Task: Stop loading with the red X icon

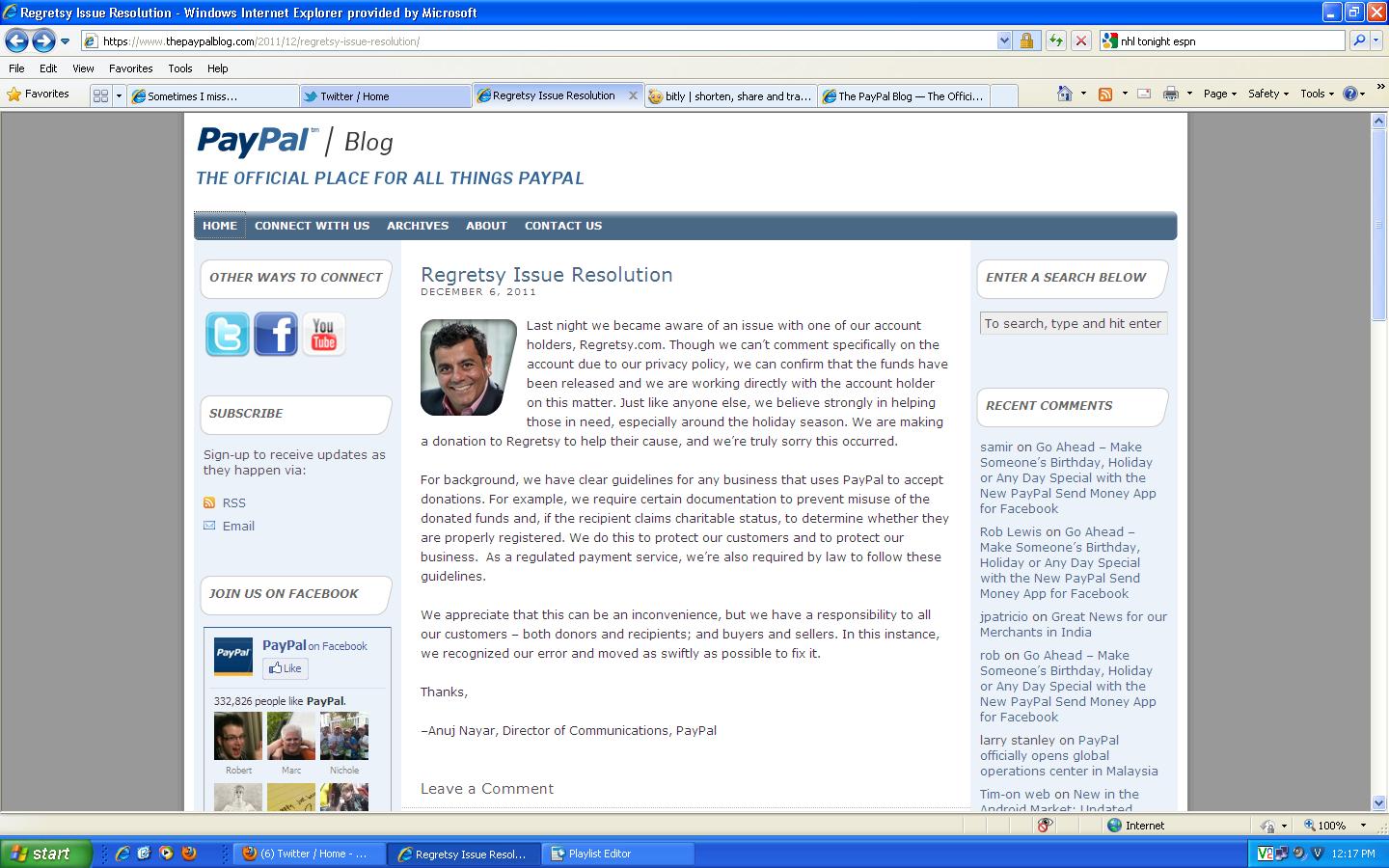Action: 1082,41
